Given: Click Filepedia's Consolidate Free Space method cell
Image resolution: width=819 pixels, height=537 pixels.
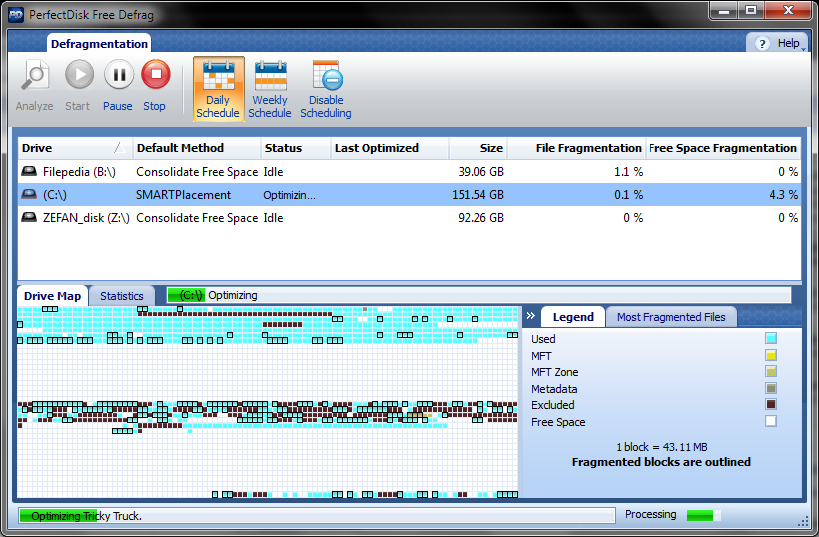Looking at the screenshot, I should click(197, 172).
